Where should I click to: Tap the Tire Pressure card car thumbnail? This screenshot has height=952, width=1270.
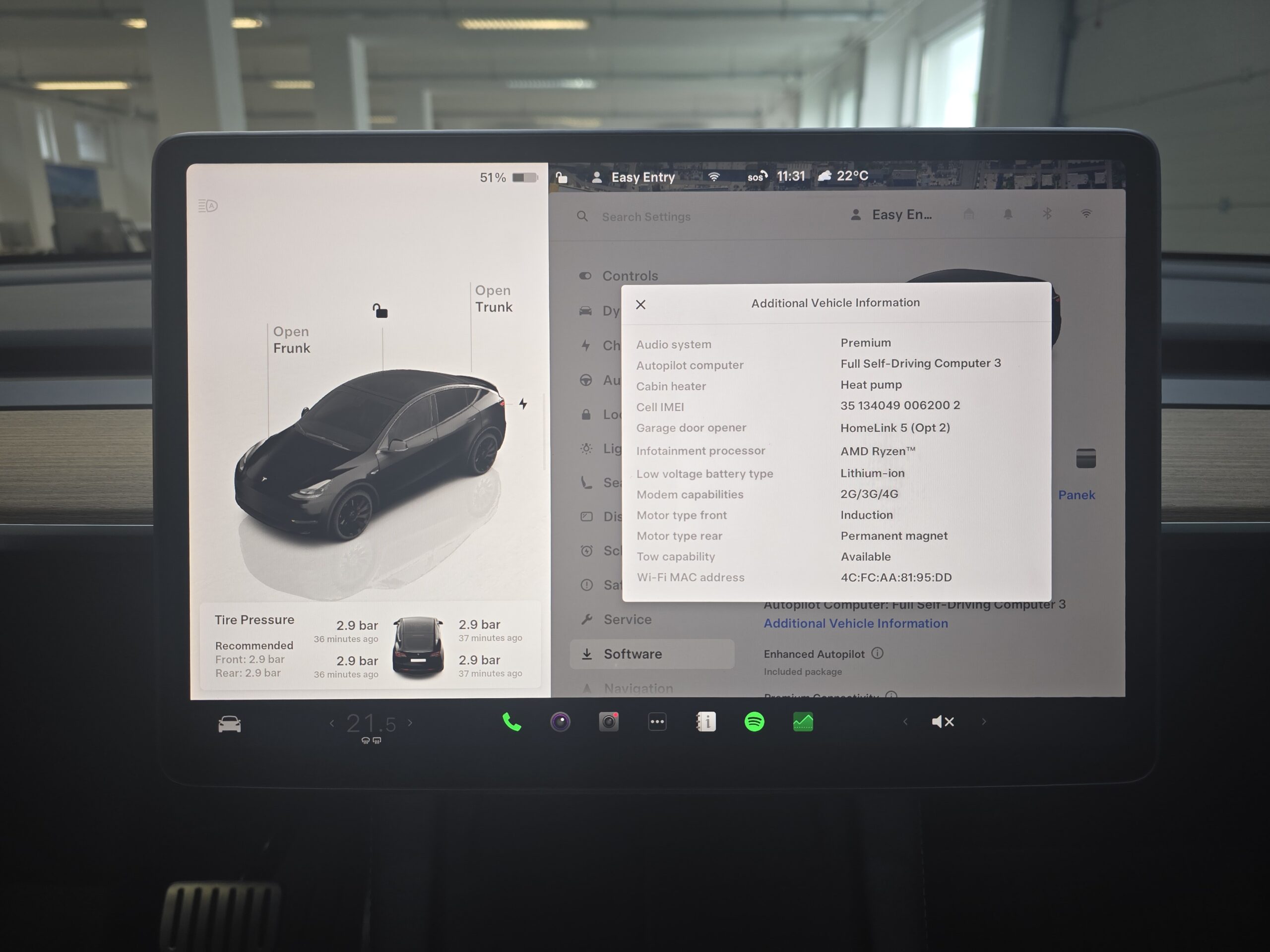click(x=418, y=647)
